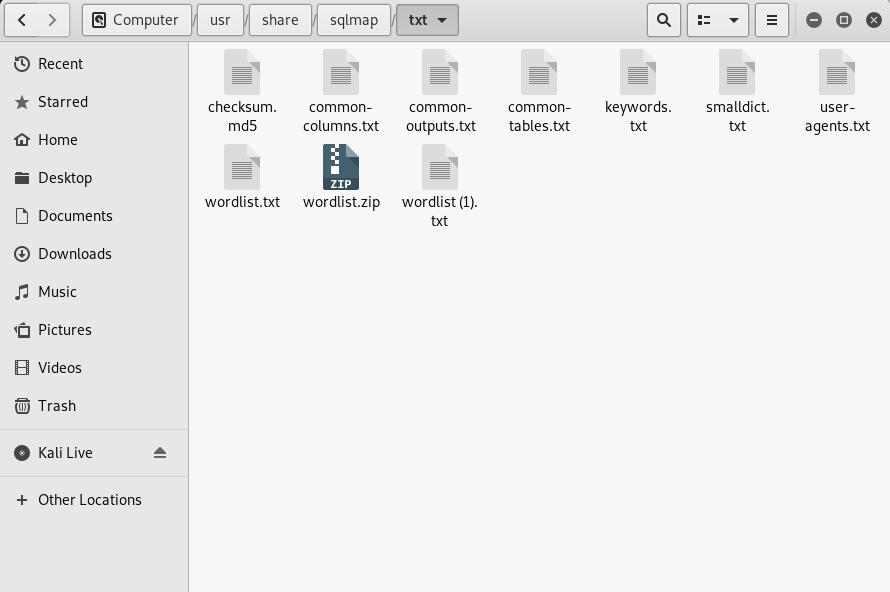Open the txt breadcrumb dropdown arrow
This screenshot has height=592, width=890.
(441, 19)
